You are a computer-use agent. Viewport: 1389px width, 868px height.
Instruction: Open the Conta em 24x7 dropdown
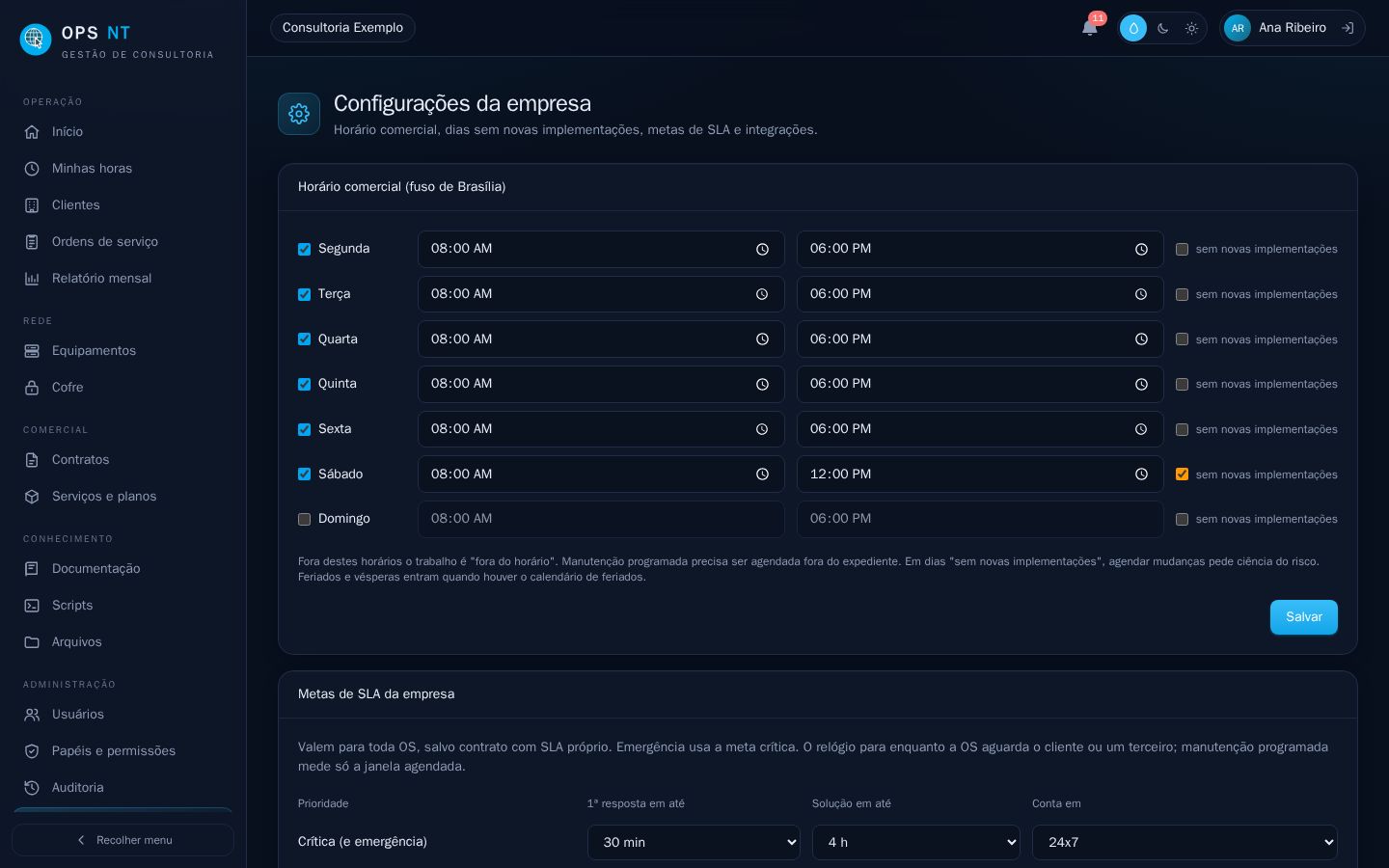[1185, 842]
